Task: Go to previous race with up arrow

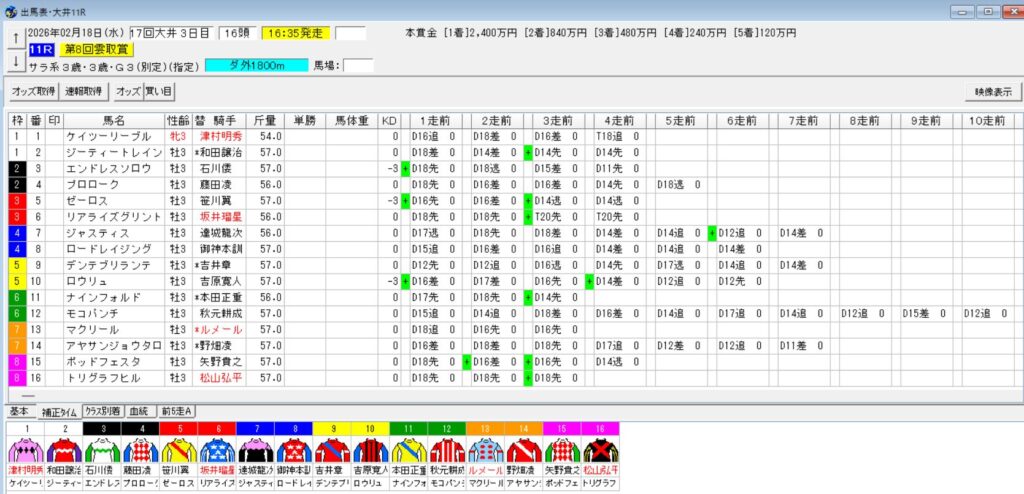Action: pyautogui.click(x=15, y=37)
